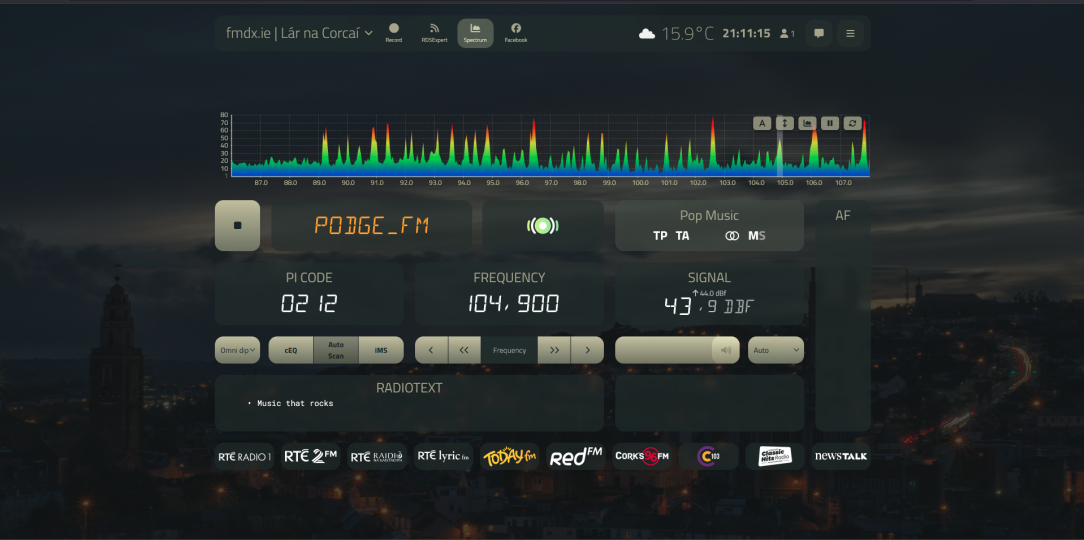The height and width of the screenshot is (540, 1084).
Task: Click the 15.9°C temperature reading
Action: click(688, 33)
